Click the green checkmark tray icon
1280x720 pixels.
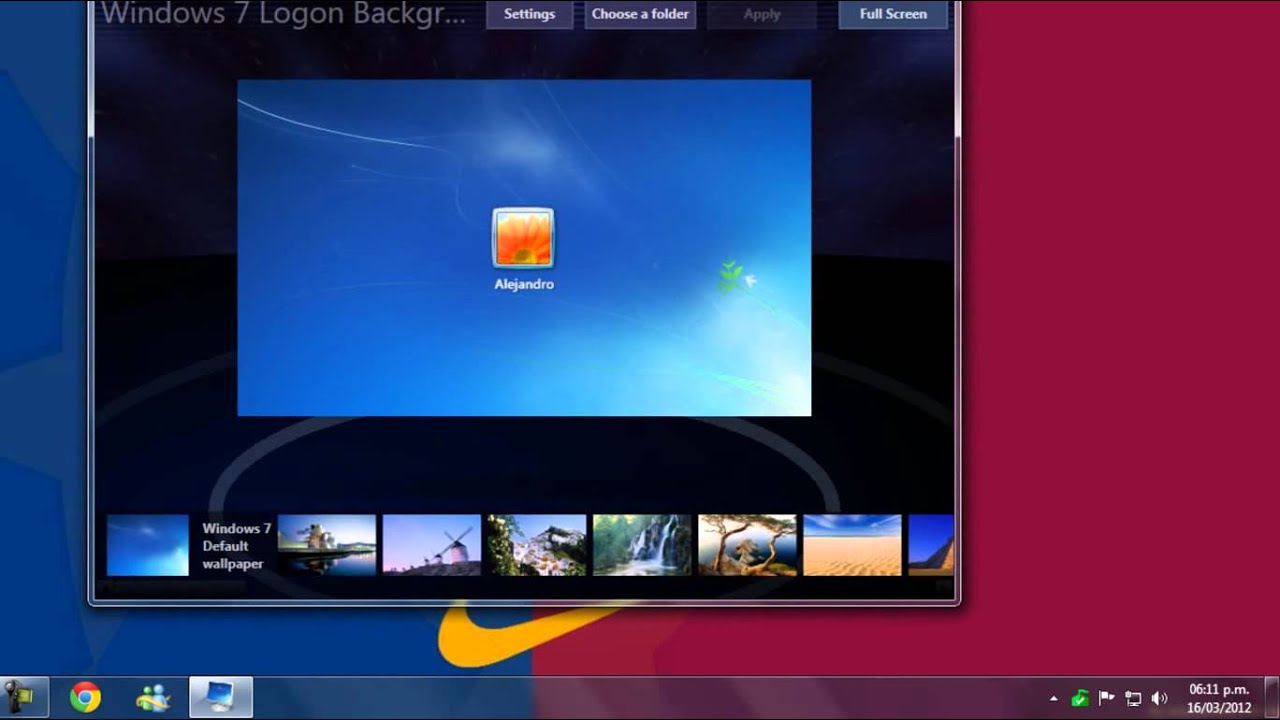pos(1080,698)
